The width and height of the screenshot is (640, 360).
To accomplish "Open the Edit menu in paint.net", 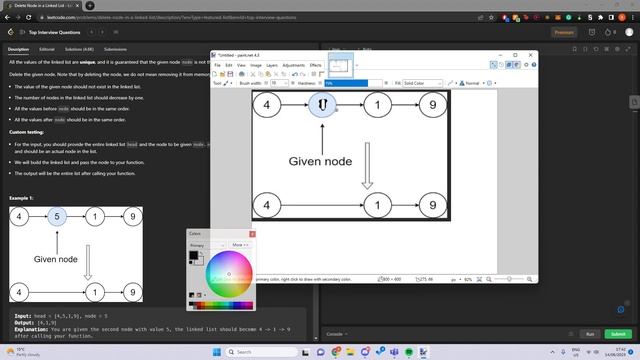I will pyautogui.click(x=229, y=65).
